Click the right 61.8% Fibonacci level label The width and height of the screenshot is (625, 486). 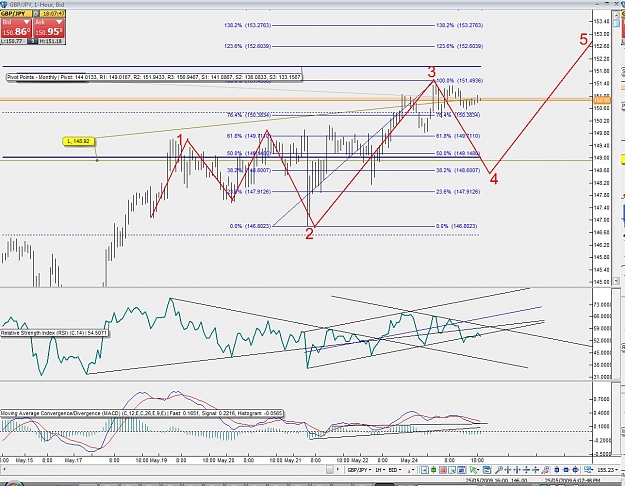[x=458, y=136]
